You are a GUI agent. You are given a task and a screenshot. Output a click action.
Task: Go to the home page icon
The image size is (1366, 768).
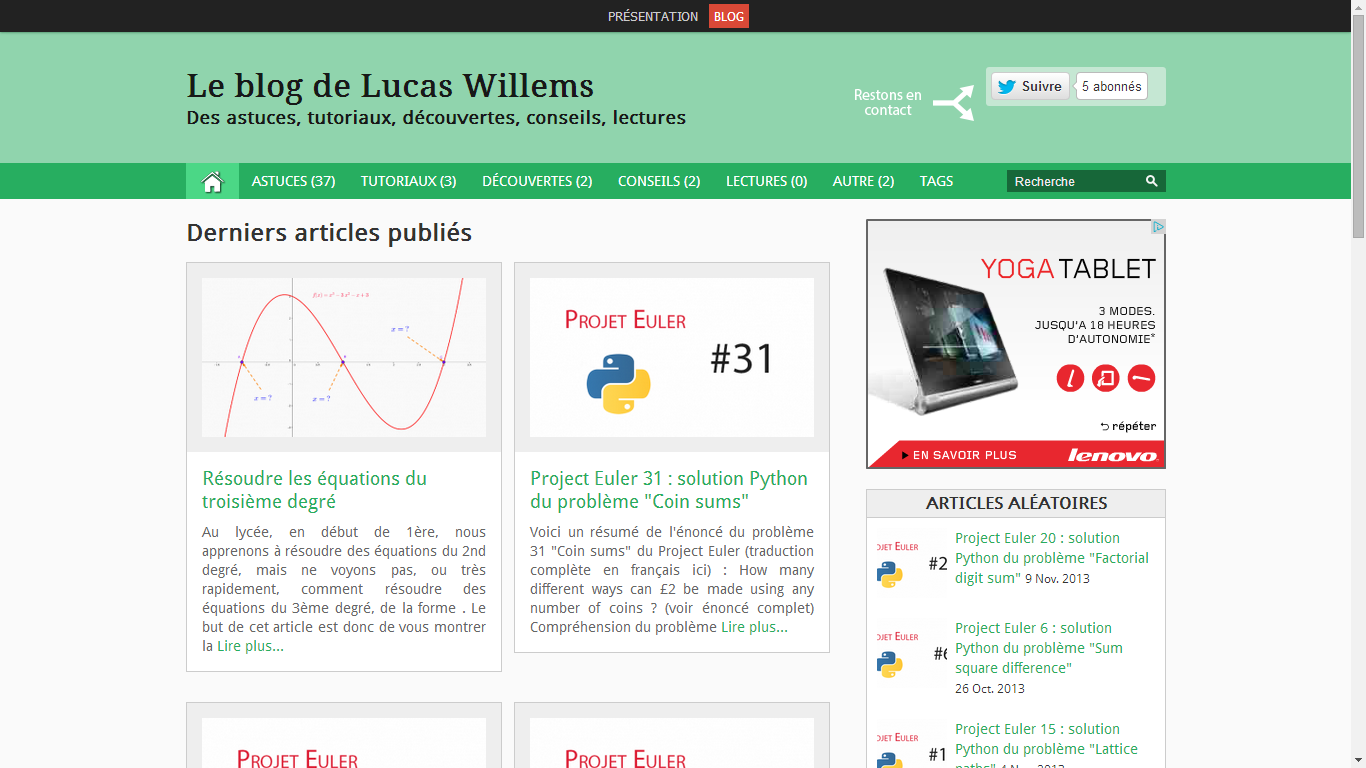tap(212, 181)
